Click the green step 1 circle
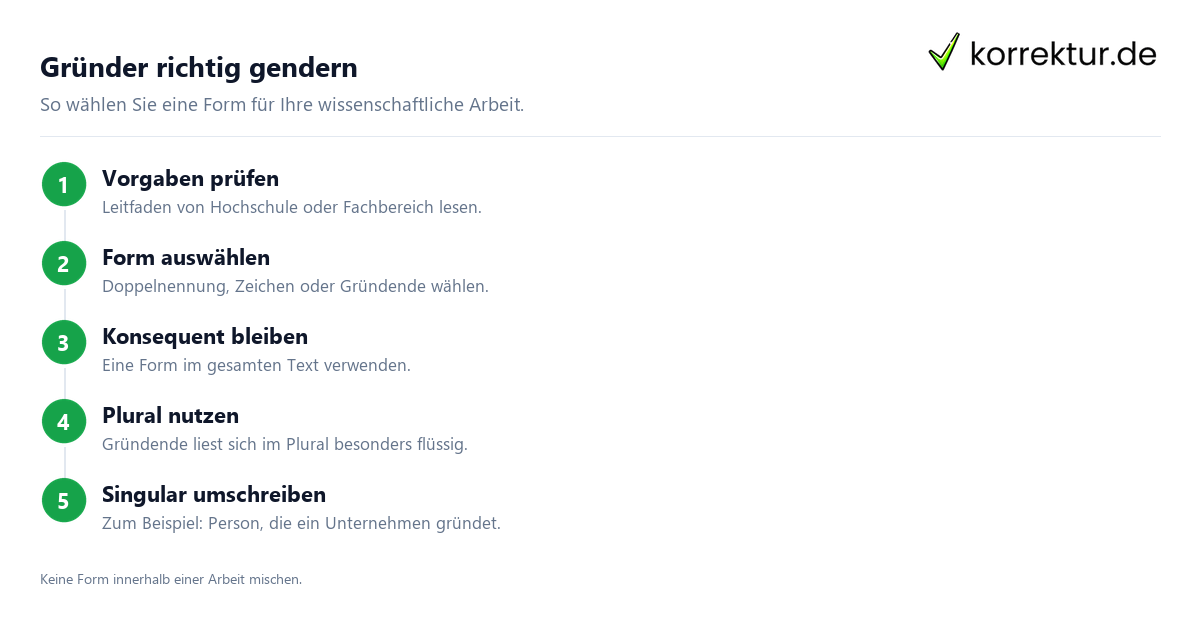Screen dimensions: 1200x630 tap(64, 184)
